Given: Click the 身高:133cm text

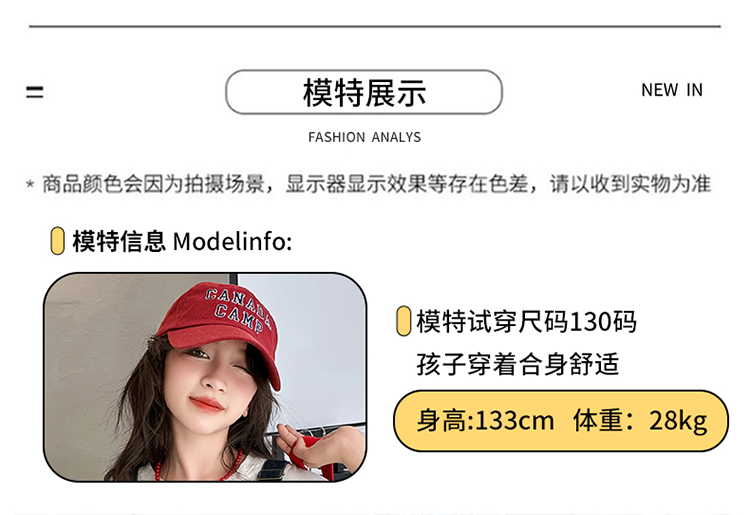Looking at the screenshot, I should pos(485,421).
